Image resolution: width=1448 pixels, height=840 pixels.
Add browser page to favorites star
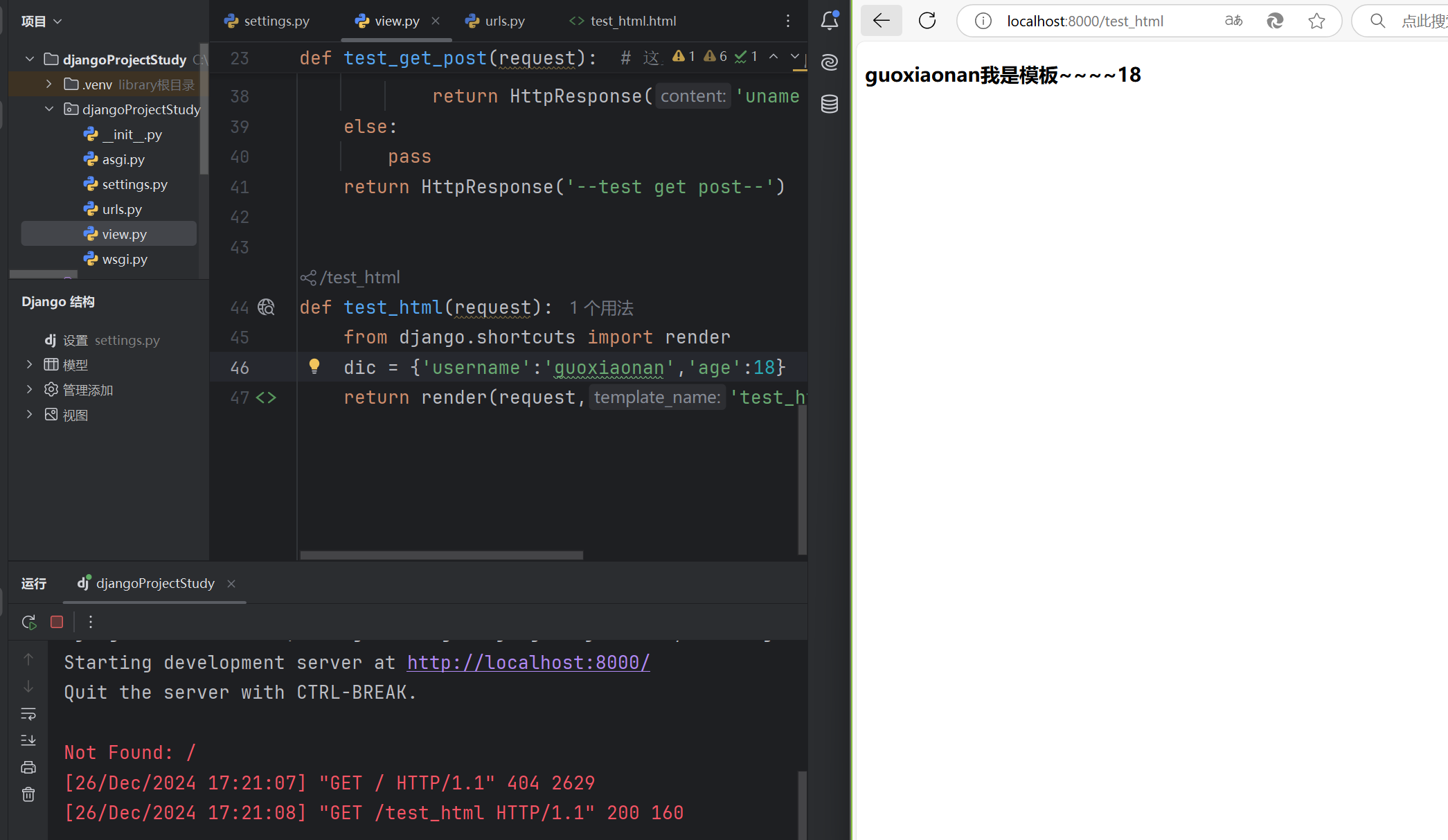1316,21
